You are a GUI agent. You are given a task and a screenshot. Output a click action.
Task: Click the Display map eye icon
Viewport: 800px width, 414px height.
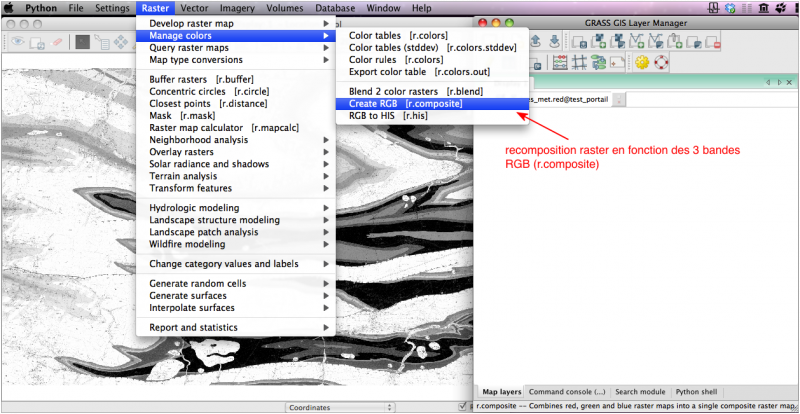[x=17, y=42]
